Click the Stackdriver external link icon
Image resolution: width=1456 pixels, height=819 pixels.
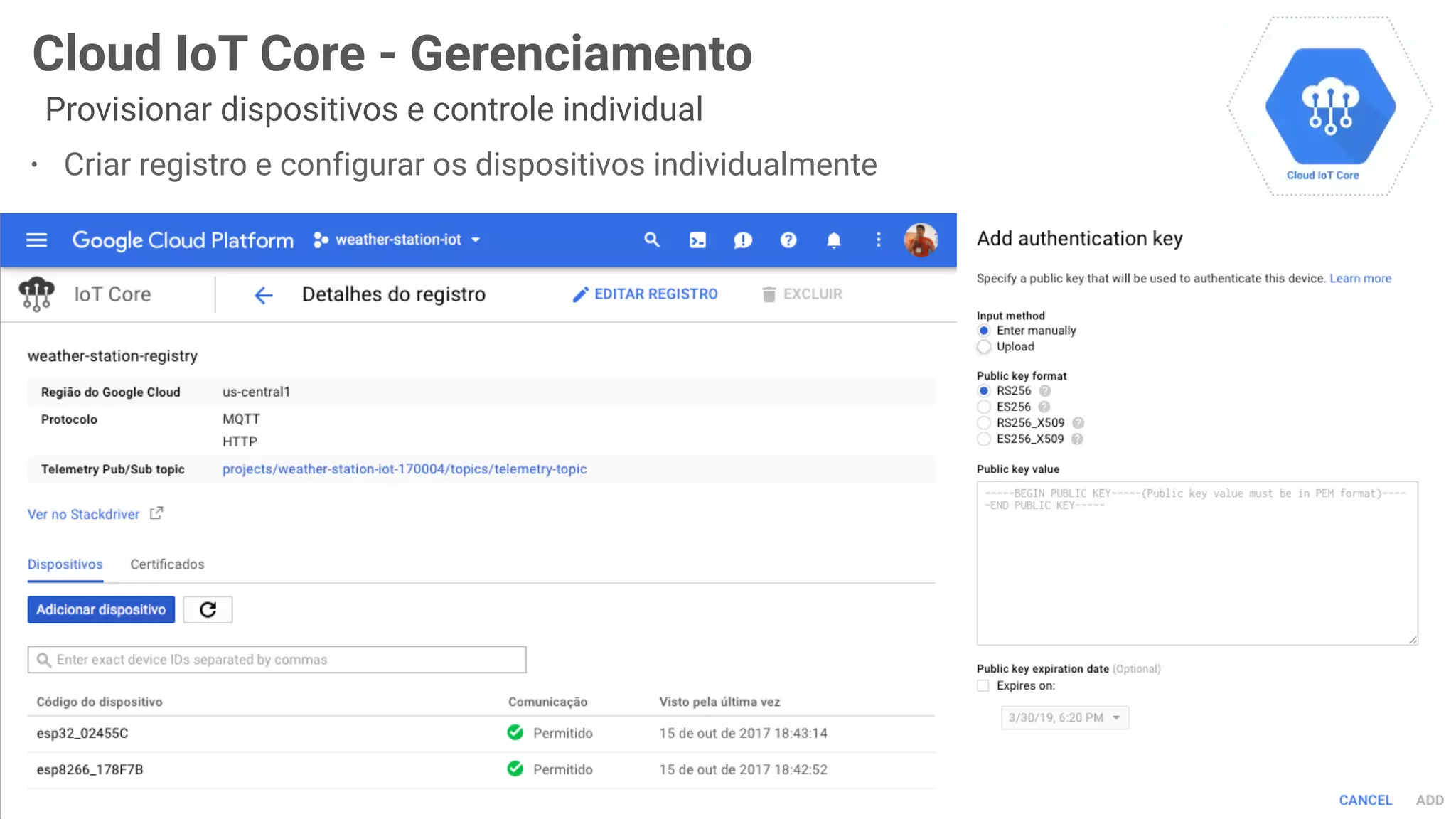coord(156,513)
